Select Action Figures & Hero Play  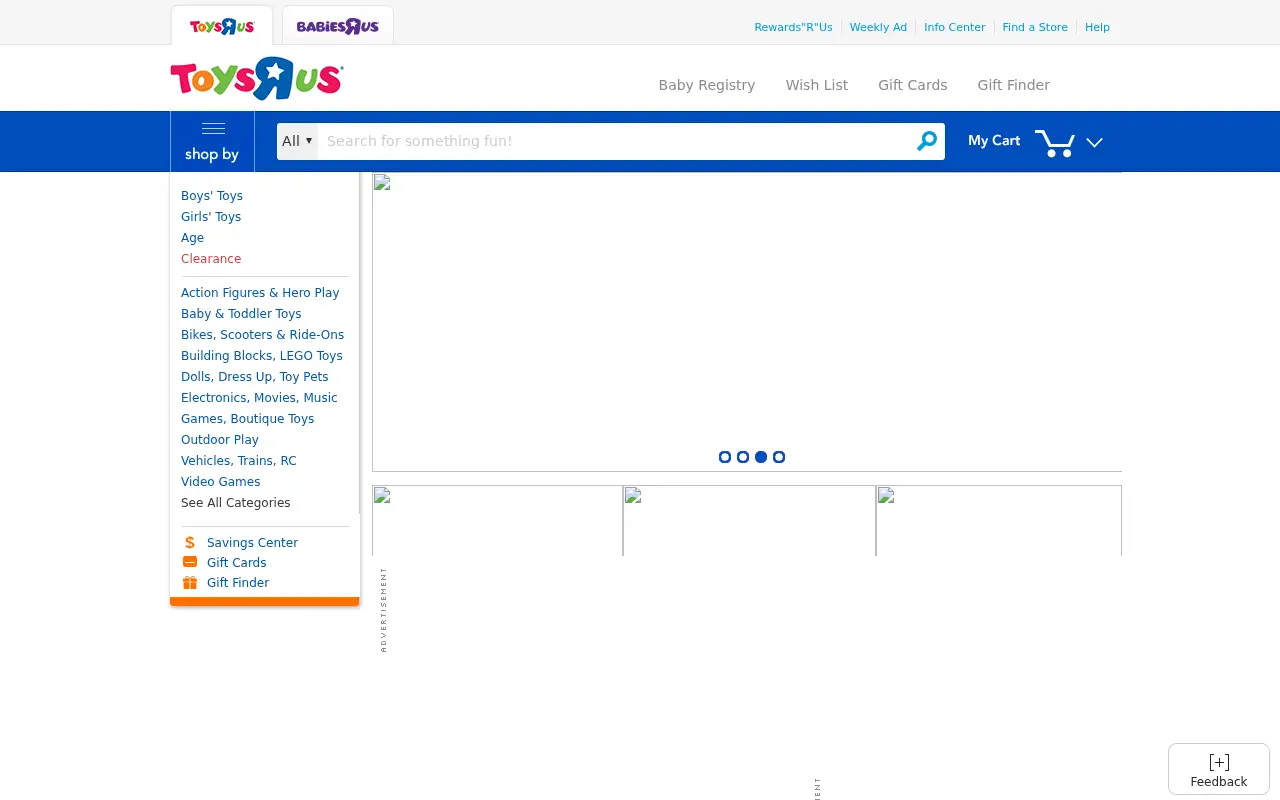point(260,293)
